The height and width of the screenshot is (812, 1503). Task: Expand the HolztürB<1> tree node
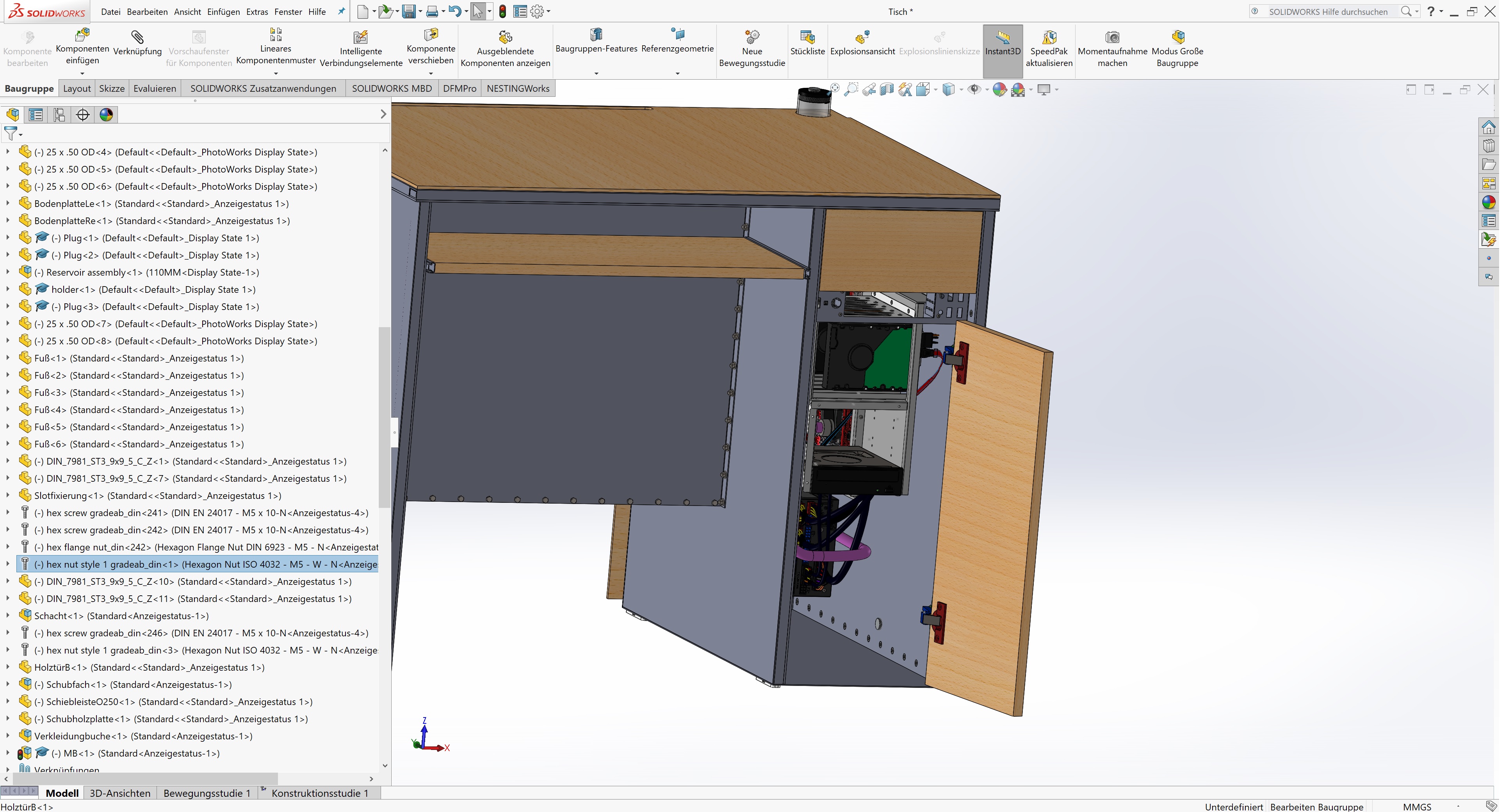[x=7, y=667]
